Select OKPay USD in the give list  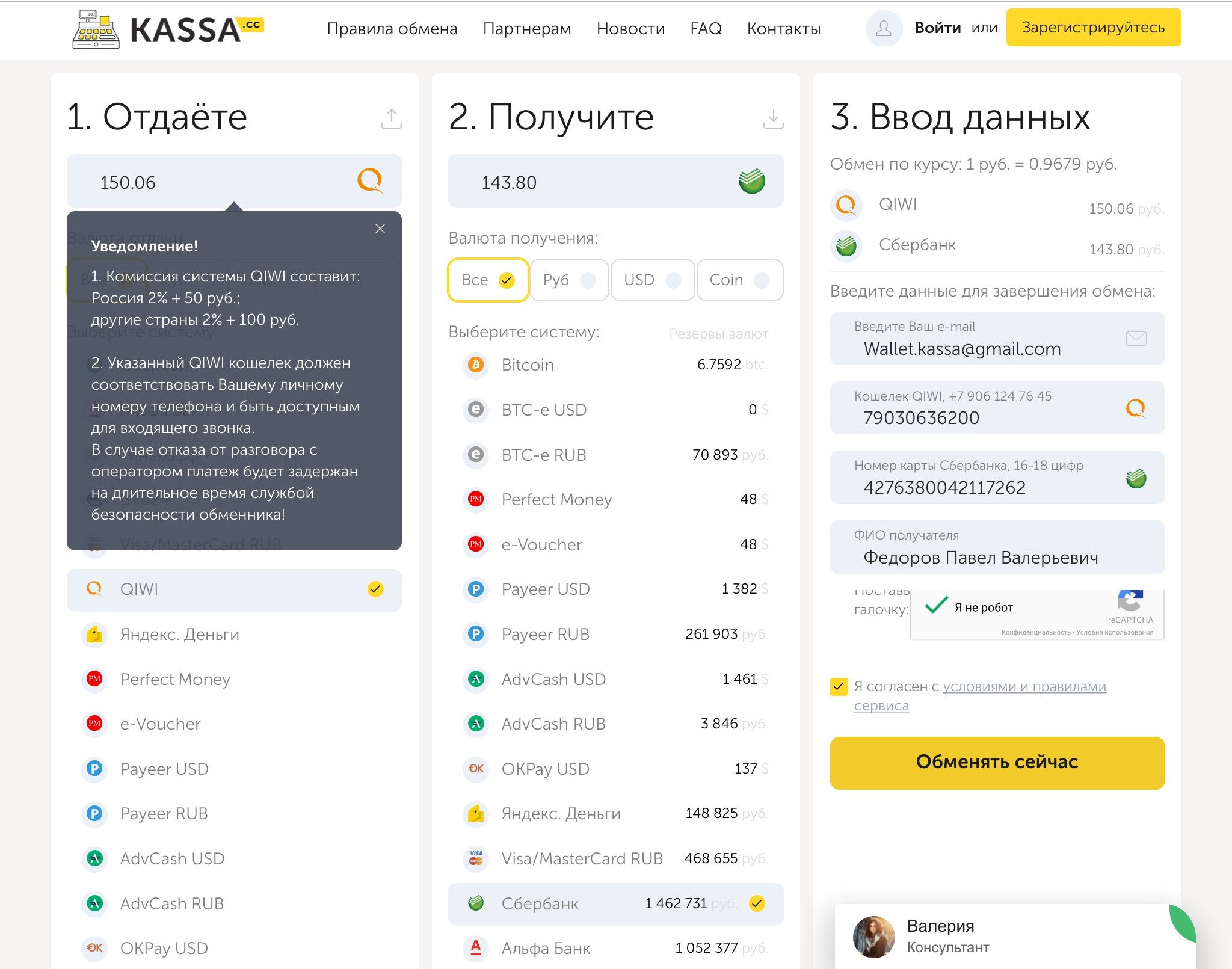click(234, 948)
